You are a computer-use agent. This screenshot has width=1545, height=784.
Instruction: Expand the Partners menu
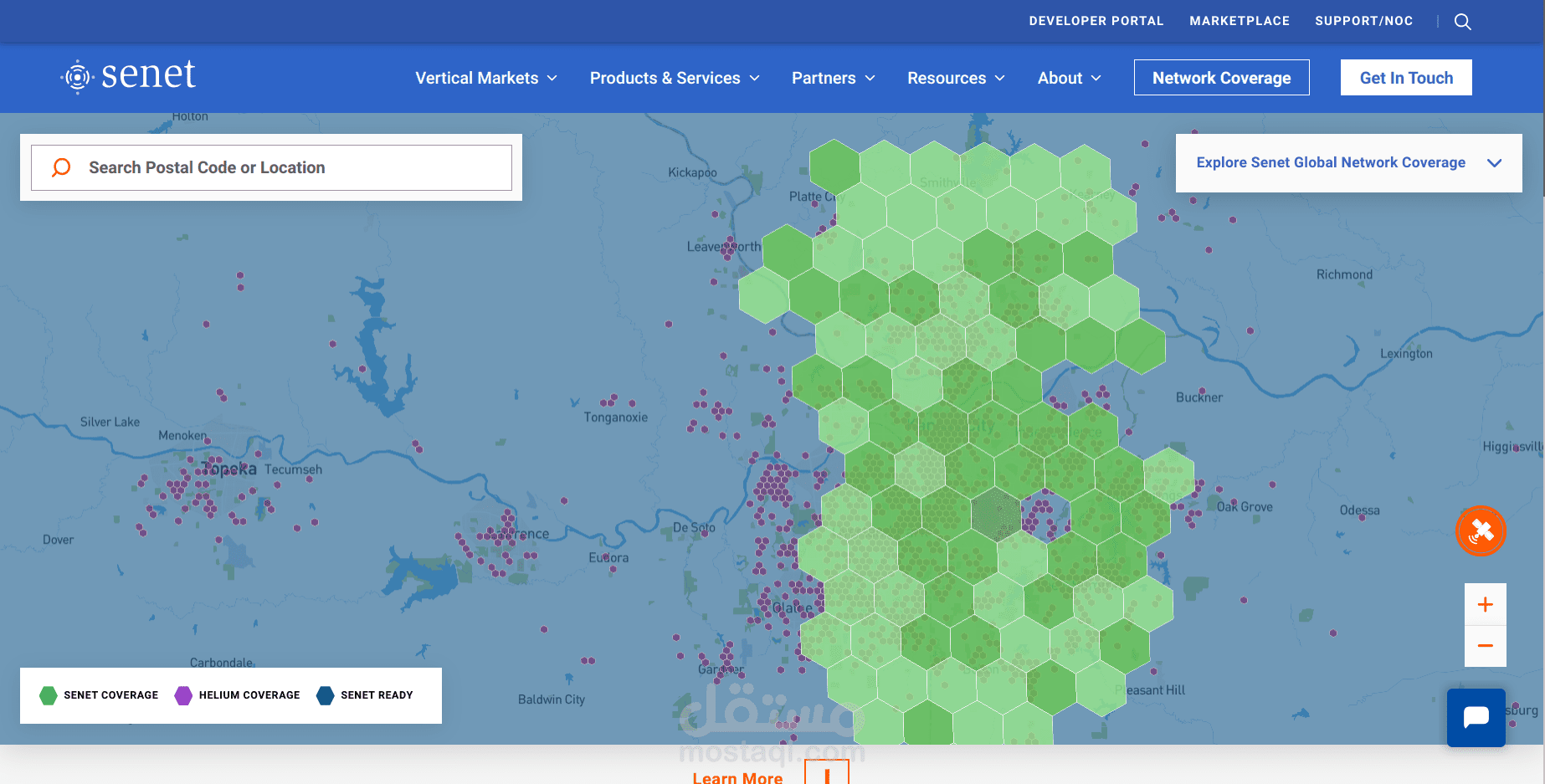click(834, 78)
